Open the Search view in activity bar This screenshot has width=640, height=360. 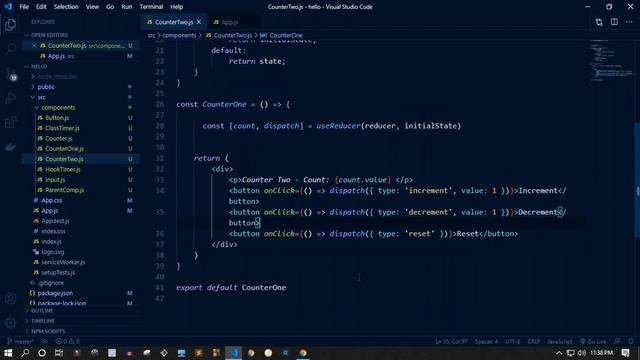(x=11, y=49)
